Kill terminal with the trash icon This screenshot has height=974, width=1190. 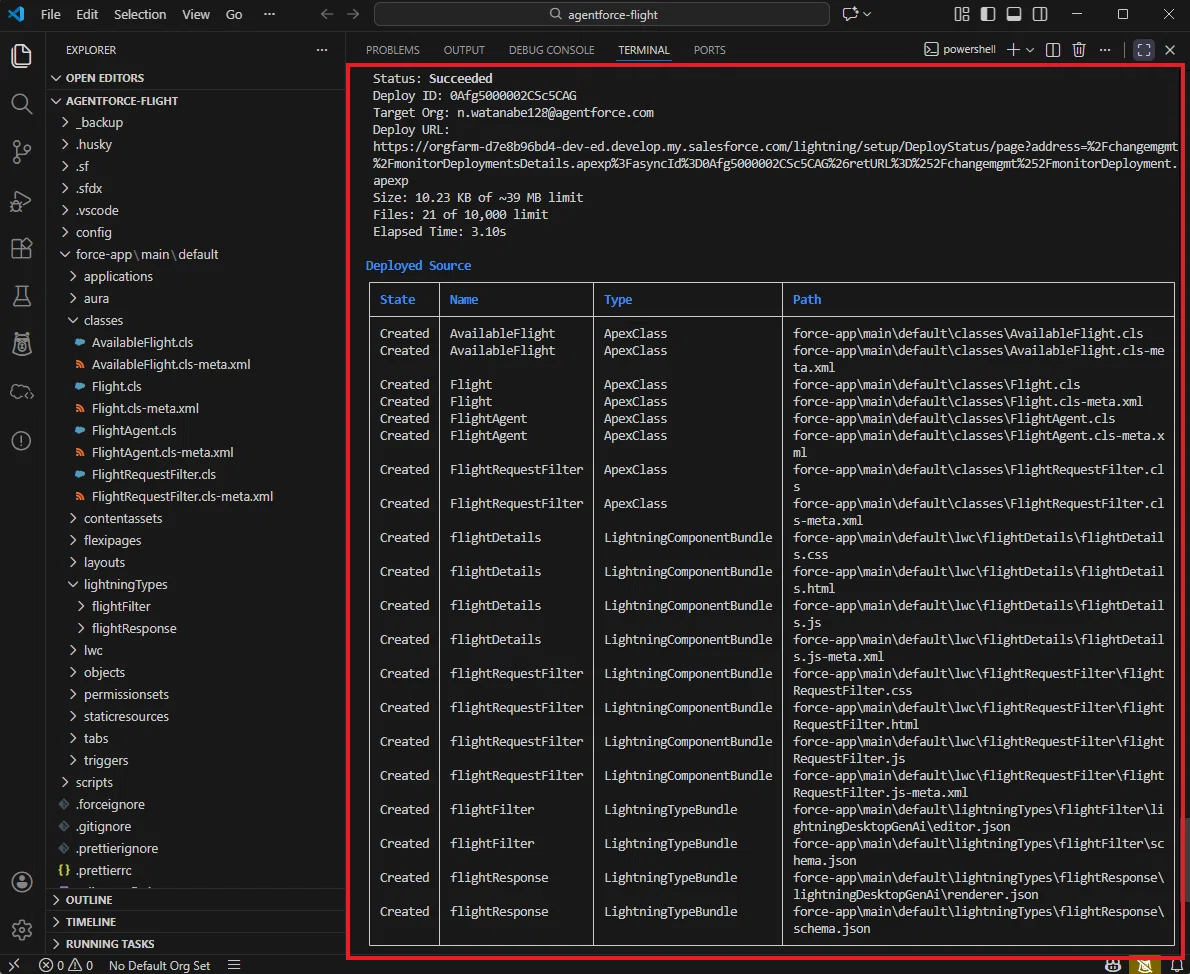tap(1078, 50)
